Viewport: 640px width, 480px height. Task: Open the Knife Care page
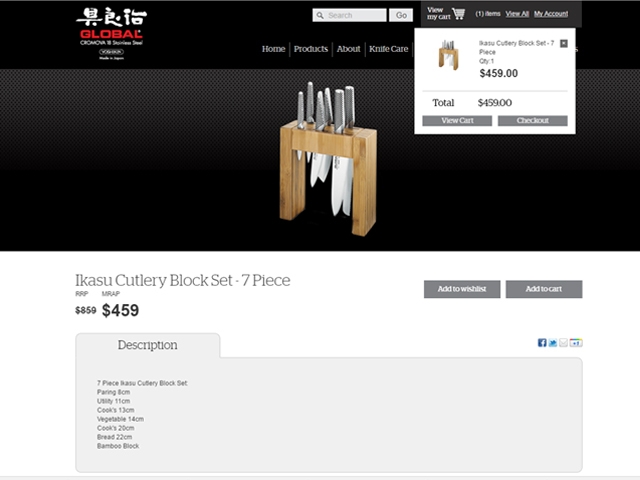[x=389, y=49]
